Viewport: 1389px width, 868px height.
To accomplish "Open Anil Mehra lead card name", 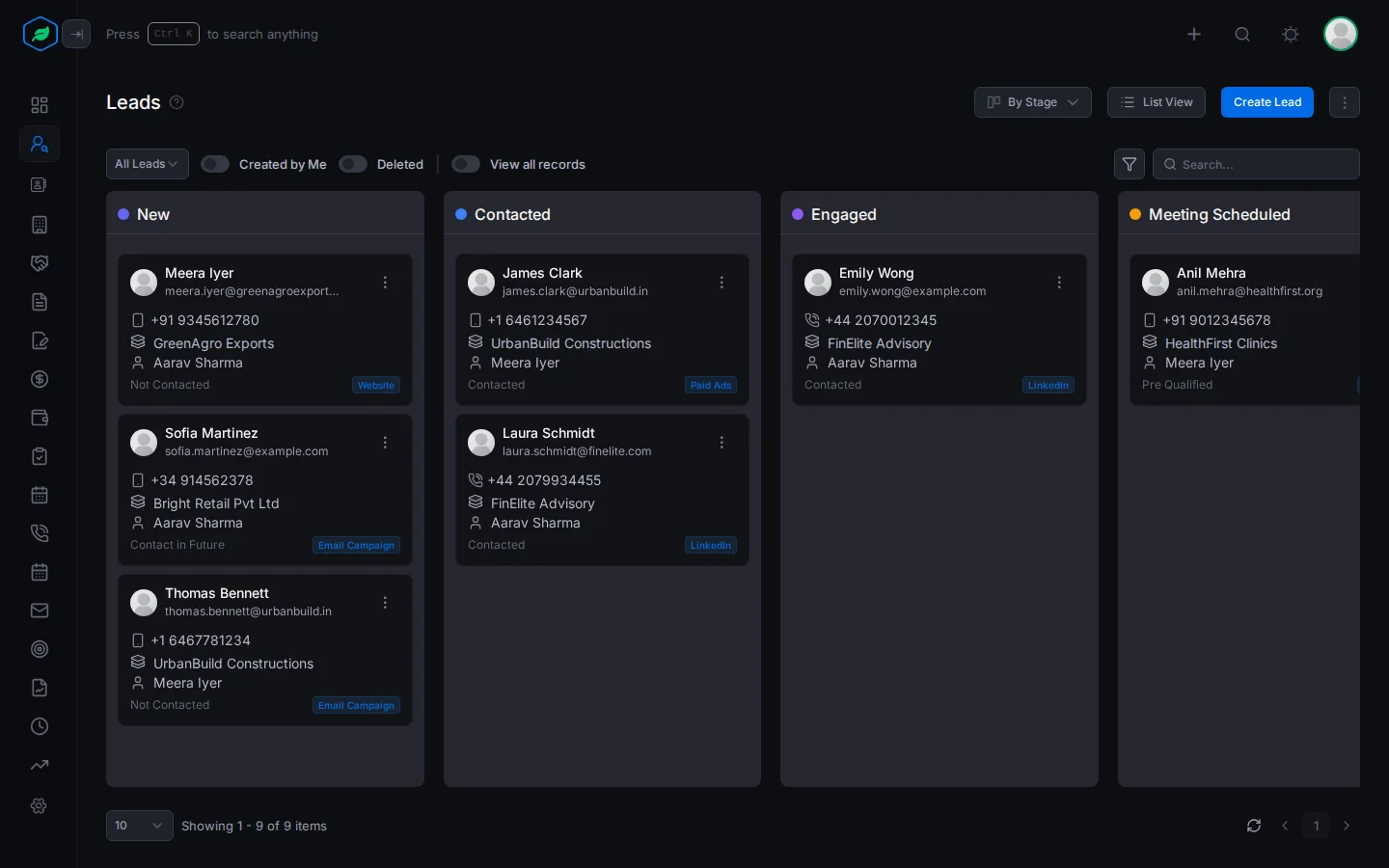I will click(1212, 273).
